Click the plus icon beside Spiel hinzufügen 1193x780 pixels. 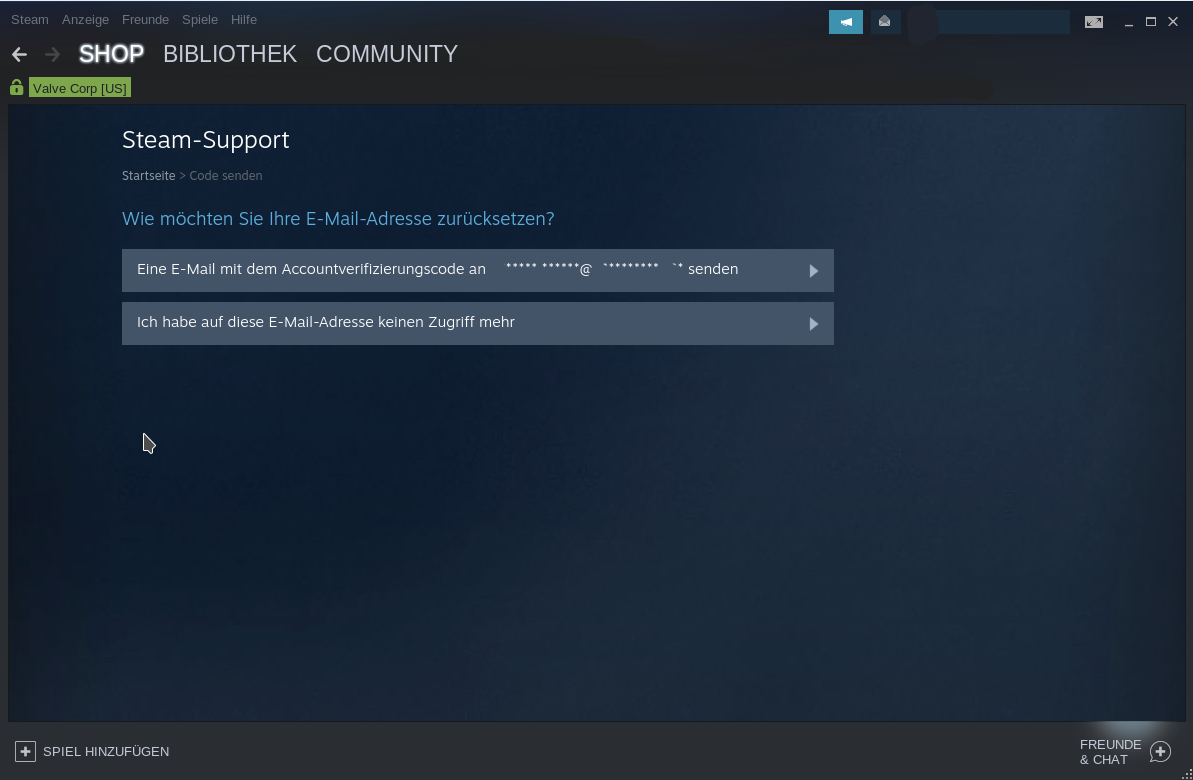(25, 751)
